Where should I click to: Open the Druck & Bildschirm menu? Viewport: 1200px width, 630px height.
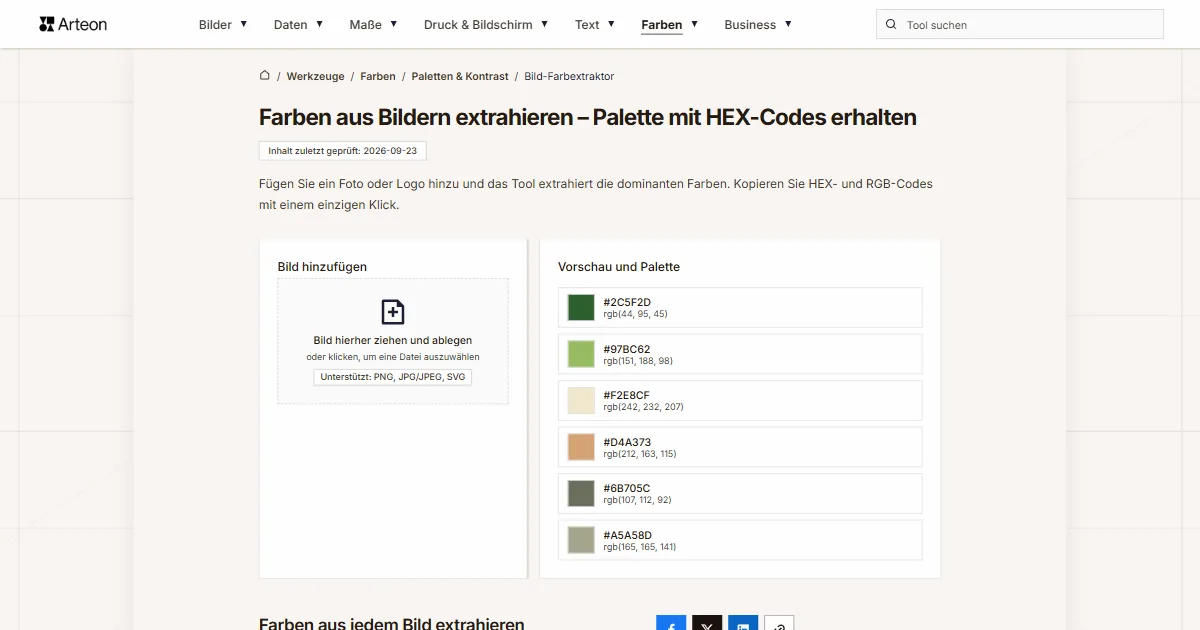(478, 25)
